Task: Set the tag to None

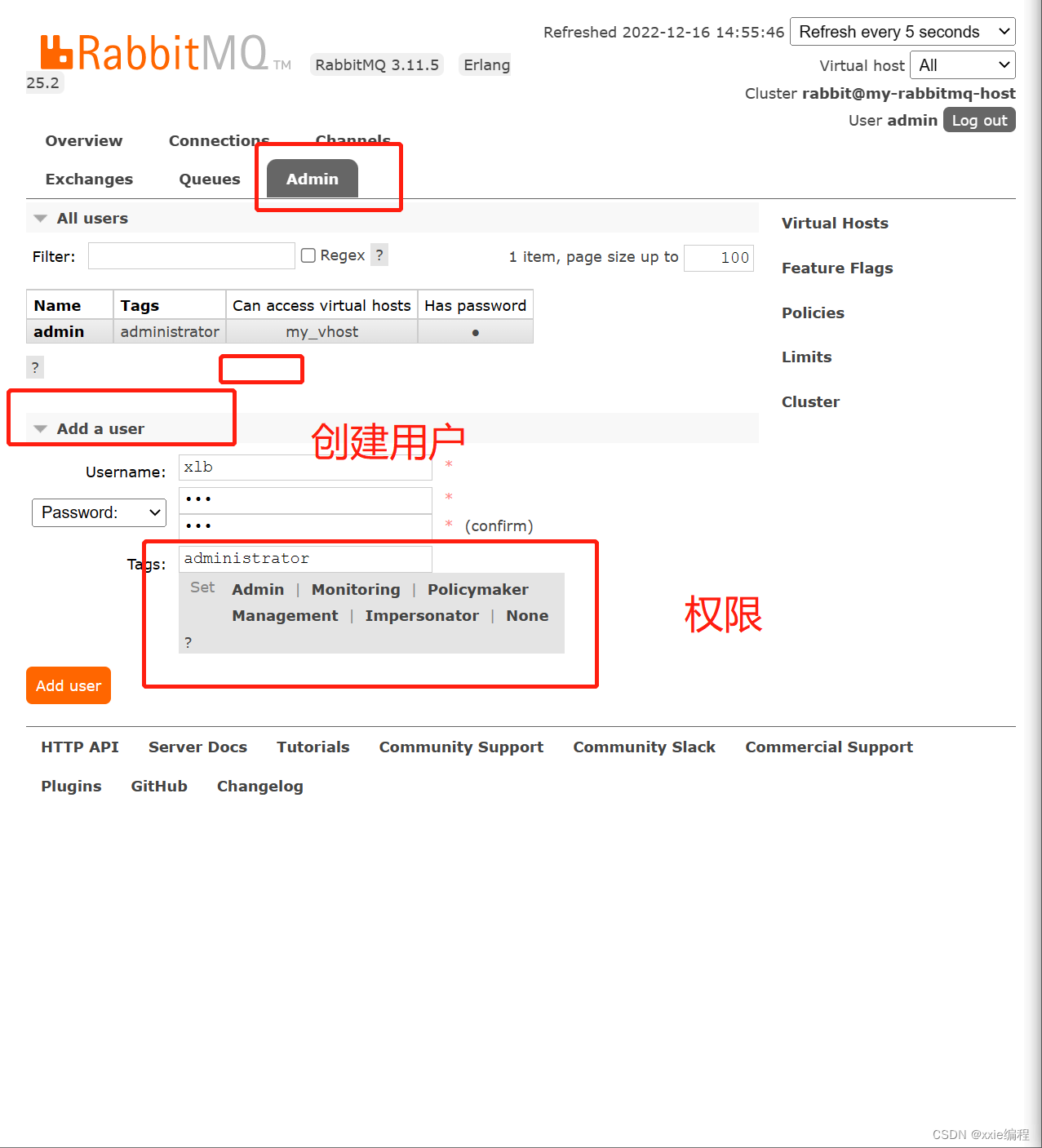Action: click(527, 615)
